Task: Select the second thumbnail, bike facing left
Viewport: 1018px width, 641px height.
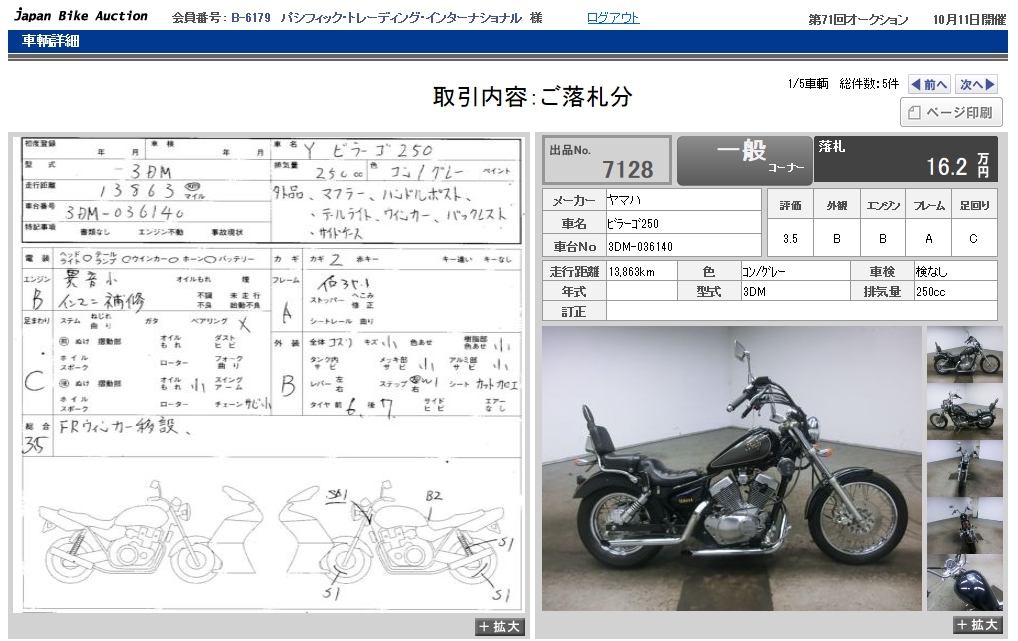Action: pyautogui.click(x=964, y=412)
